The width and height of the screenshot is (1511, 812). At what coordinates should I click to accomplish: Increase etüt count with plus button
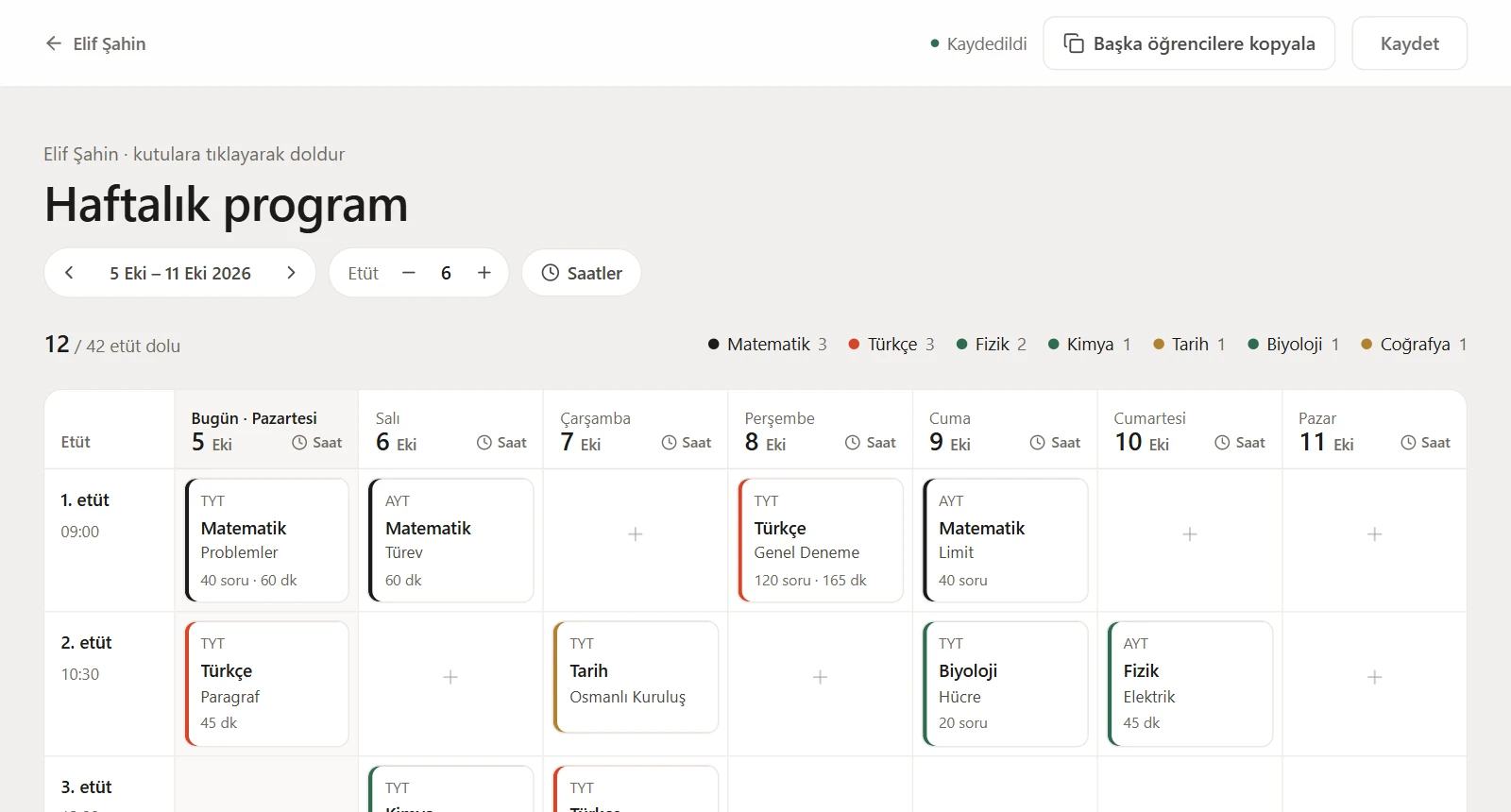pyautogui.click(x=484, y=273)
